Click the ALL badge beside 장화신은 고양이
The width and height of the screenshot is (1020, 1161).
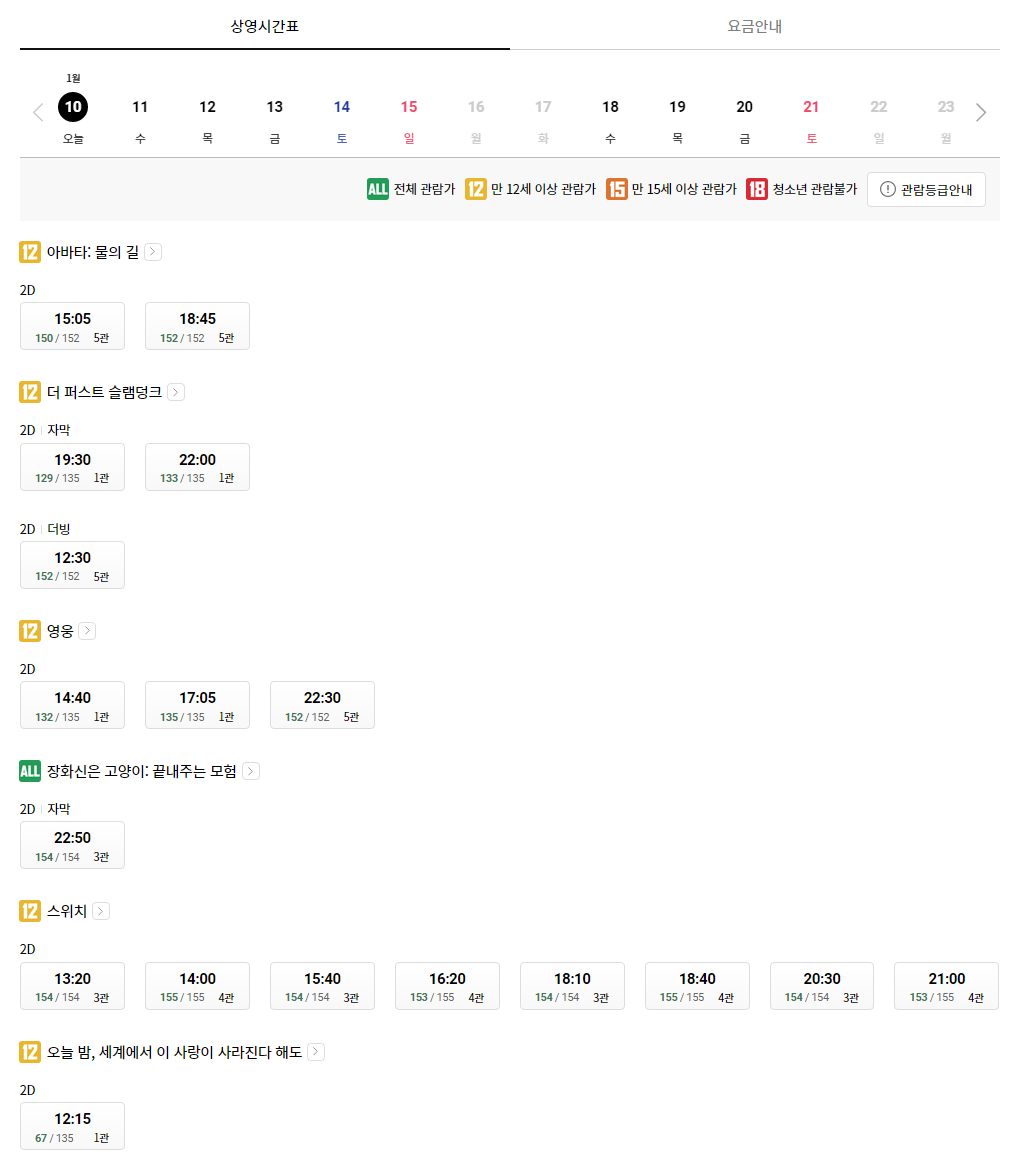click(30, 771)
